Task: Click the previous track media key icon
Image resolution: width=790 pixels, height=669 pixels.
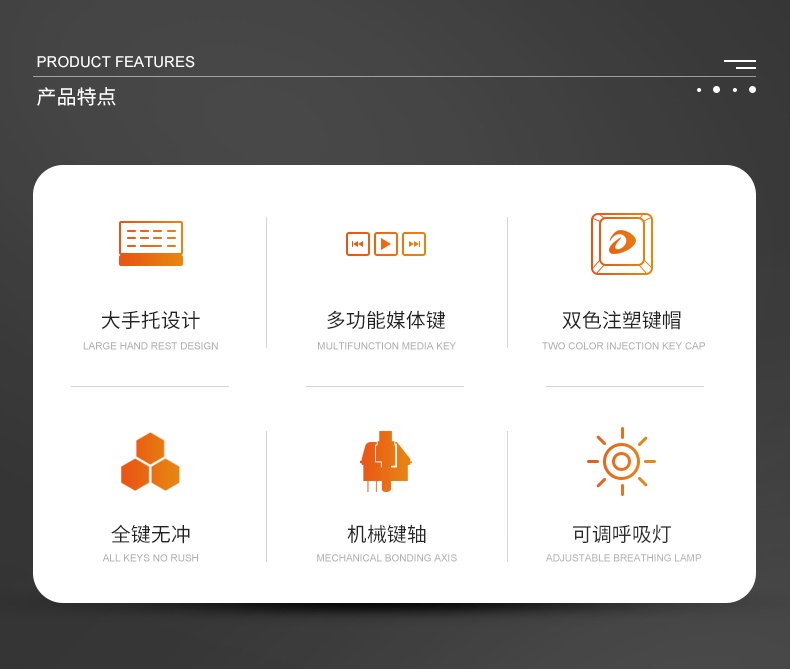Action: [358, 244]
